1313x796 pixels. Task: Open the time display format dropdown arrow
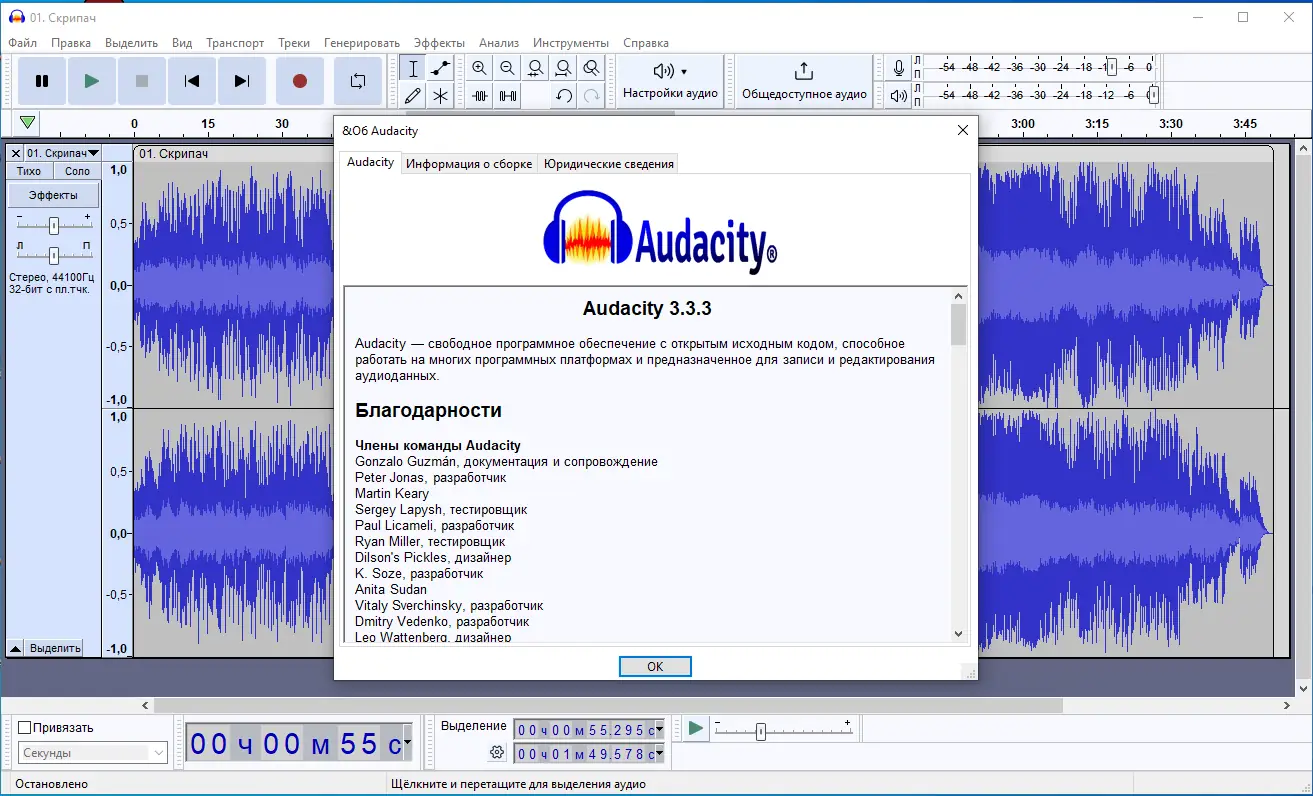point(407,743)
